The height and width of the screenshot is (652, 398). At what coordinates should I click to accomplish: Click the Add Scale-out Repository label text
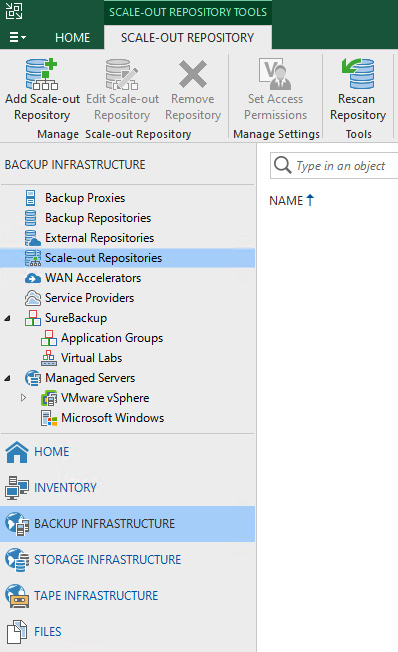pos(42,107)
